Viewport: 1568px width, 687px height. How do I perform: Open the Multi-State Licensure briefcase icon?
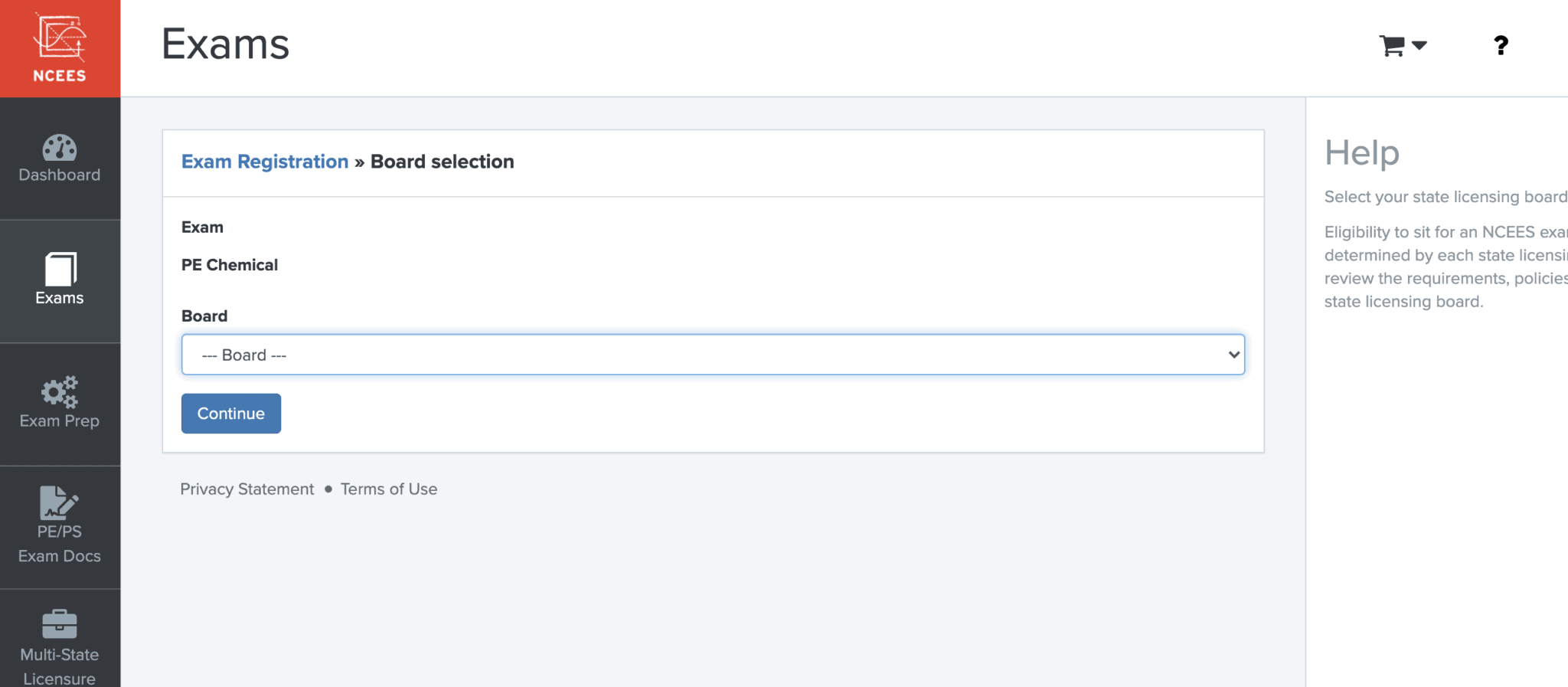click(60, 623)
